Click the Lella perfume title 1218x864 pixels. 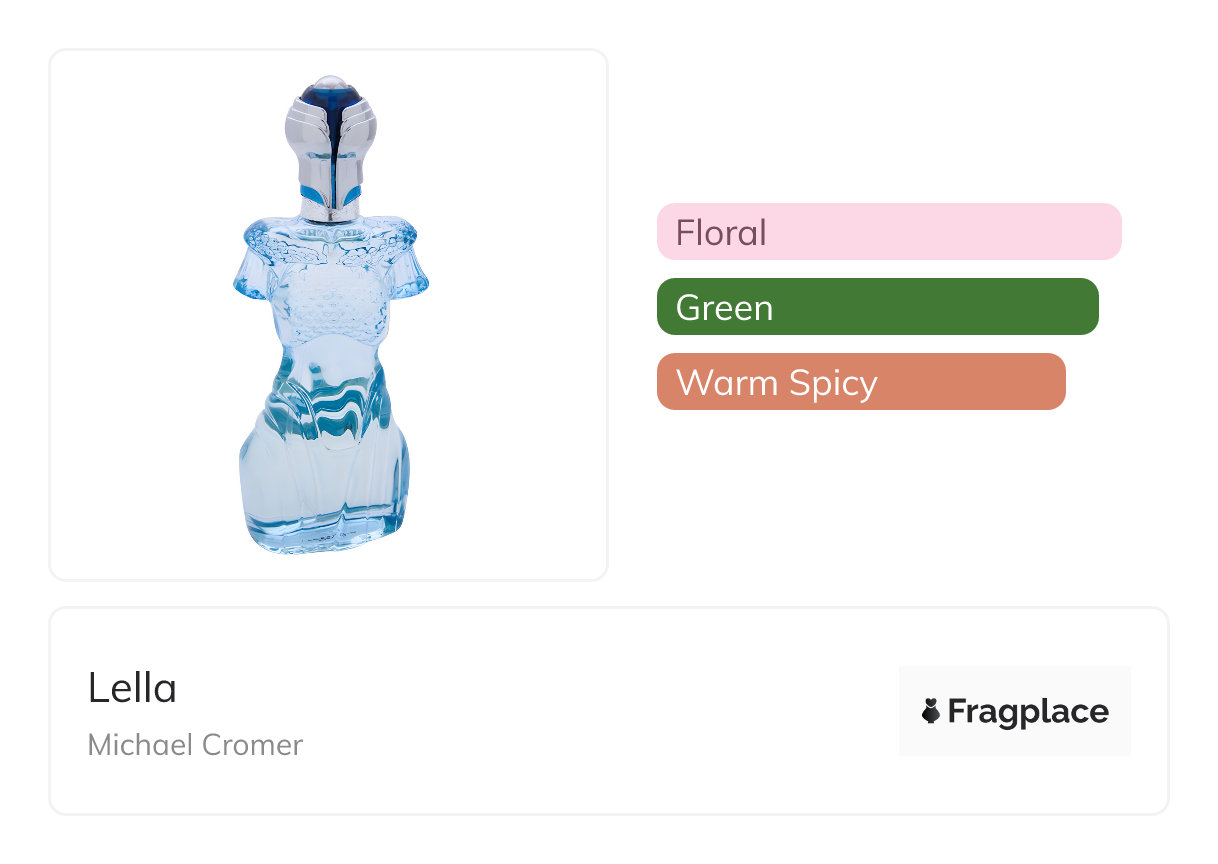132,688
